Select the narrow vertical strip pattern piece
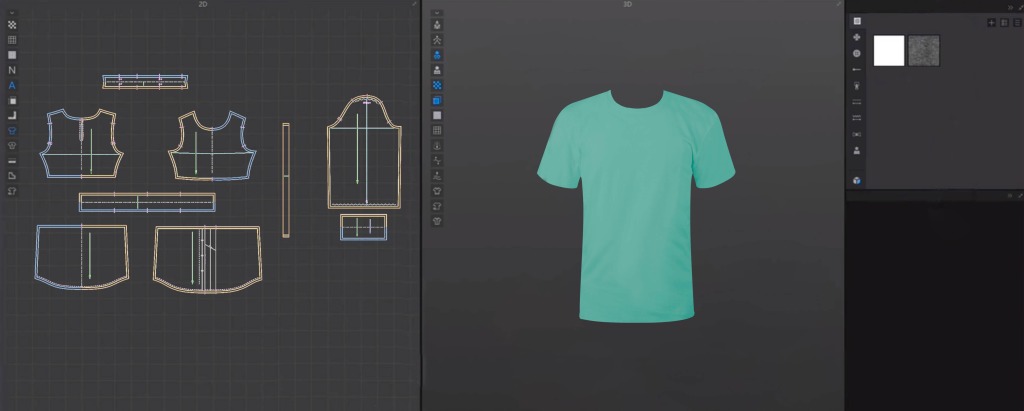The image size is (1024, 411). tap(286, 180)
